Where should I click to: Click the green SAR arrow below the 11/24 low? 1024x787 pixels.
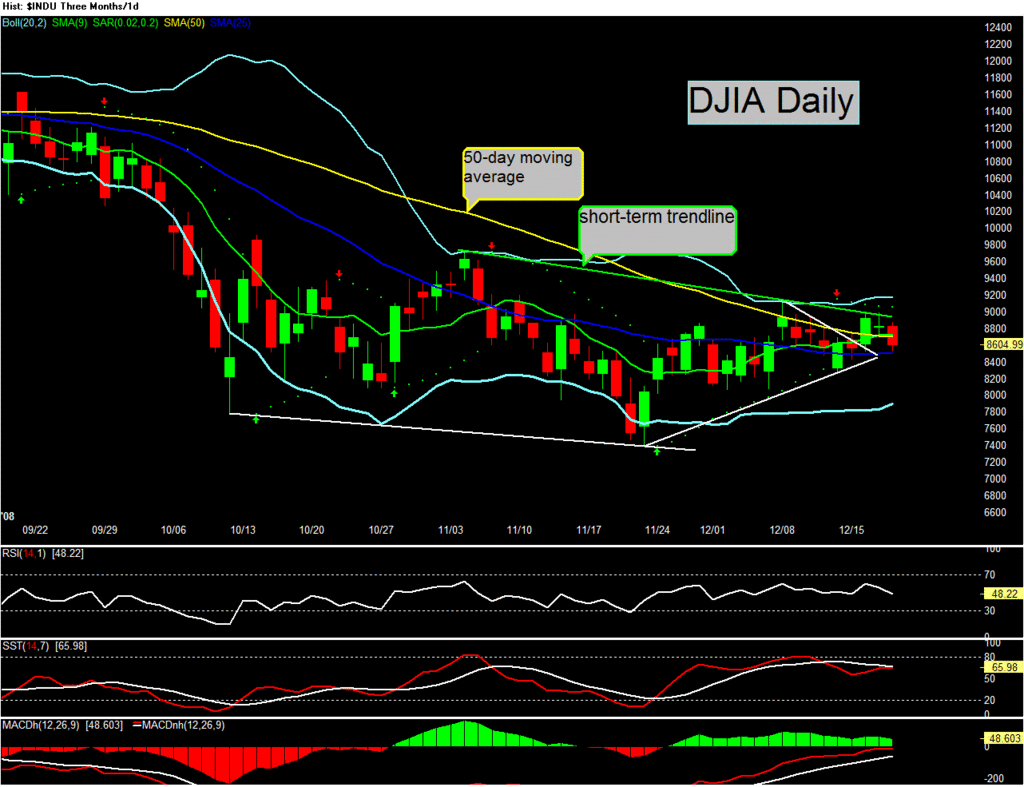pos(657,451)
